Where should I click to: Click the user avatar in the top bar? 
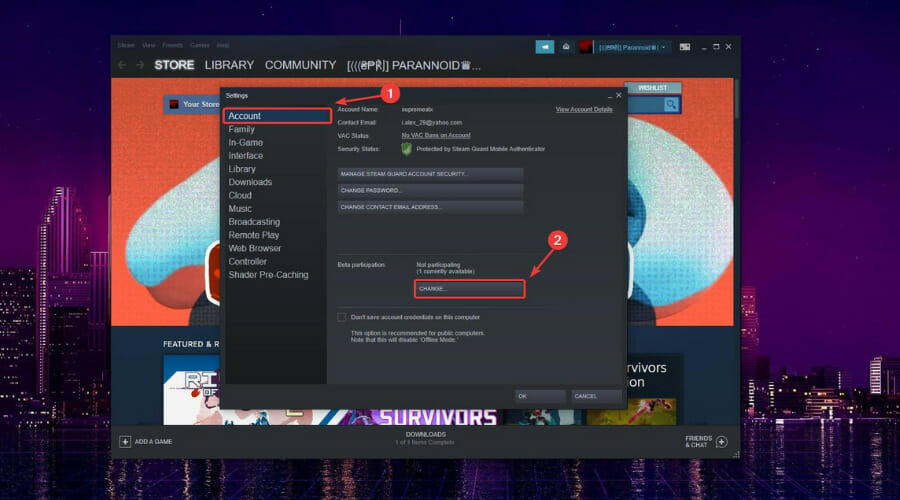585,47
